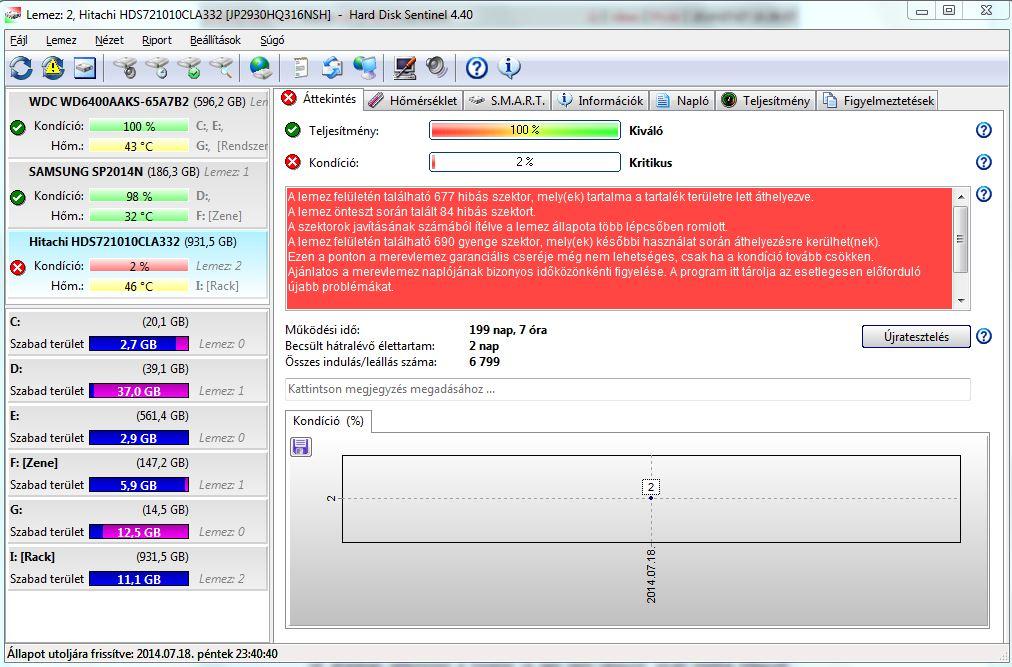Click the '2 nap' estimated lifetime value

point(484,346)
